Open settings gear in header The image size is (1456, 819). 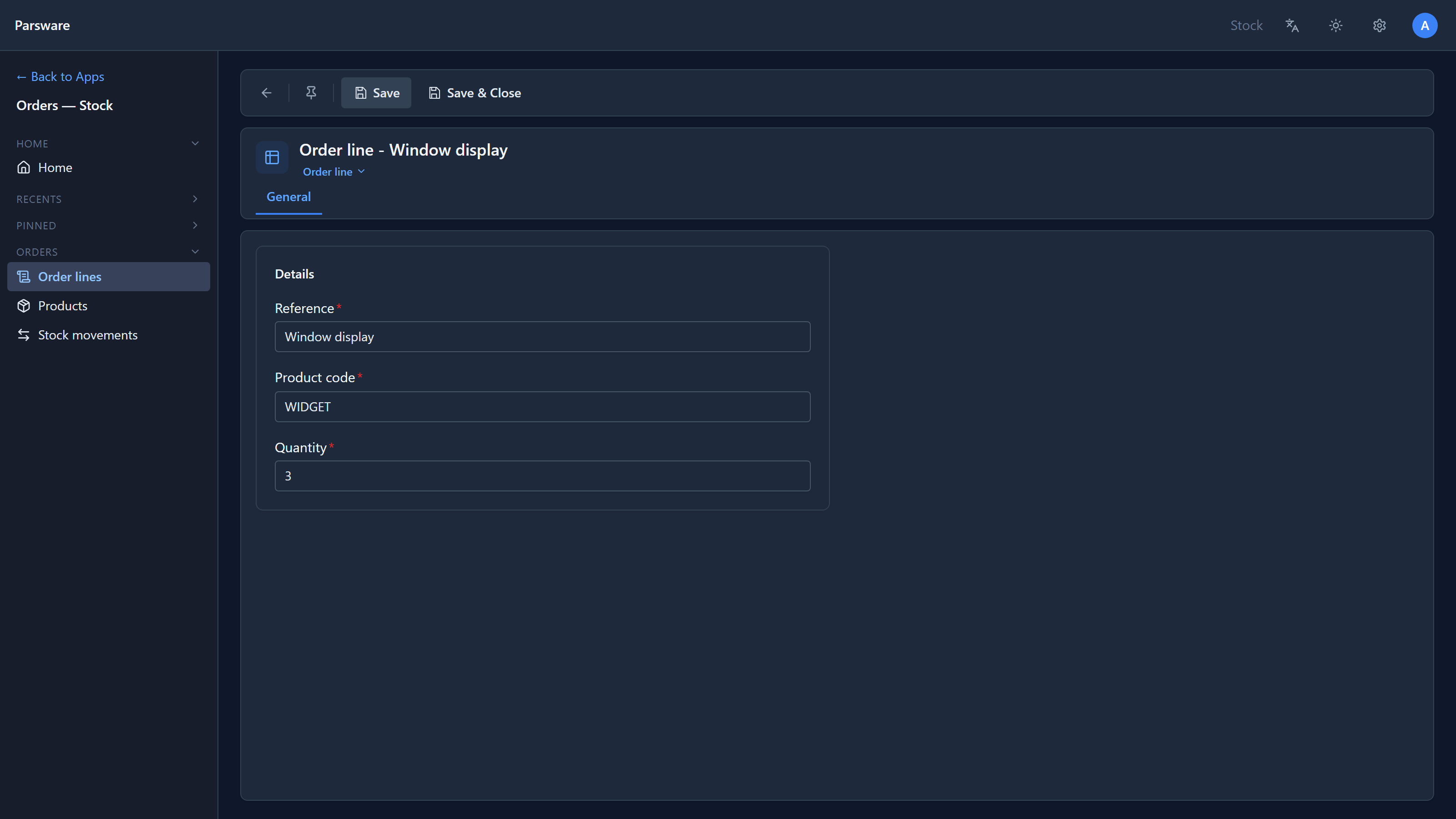click(1380, 25)
